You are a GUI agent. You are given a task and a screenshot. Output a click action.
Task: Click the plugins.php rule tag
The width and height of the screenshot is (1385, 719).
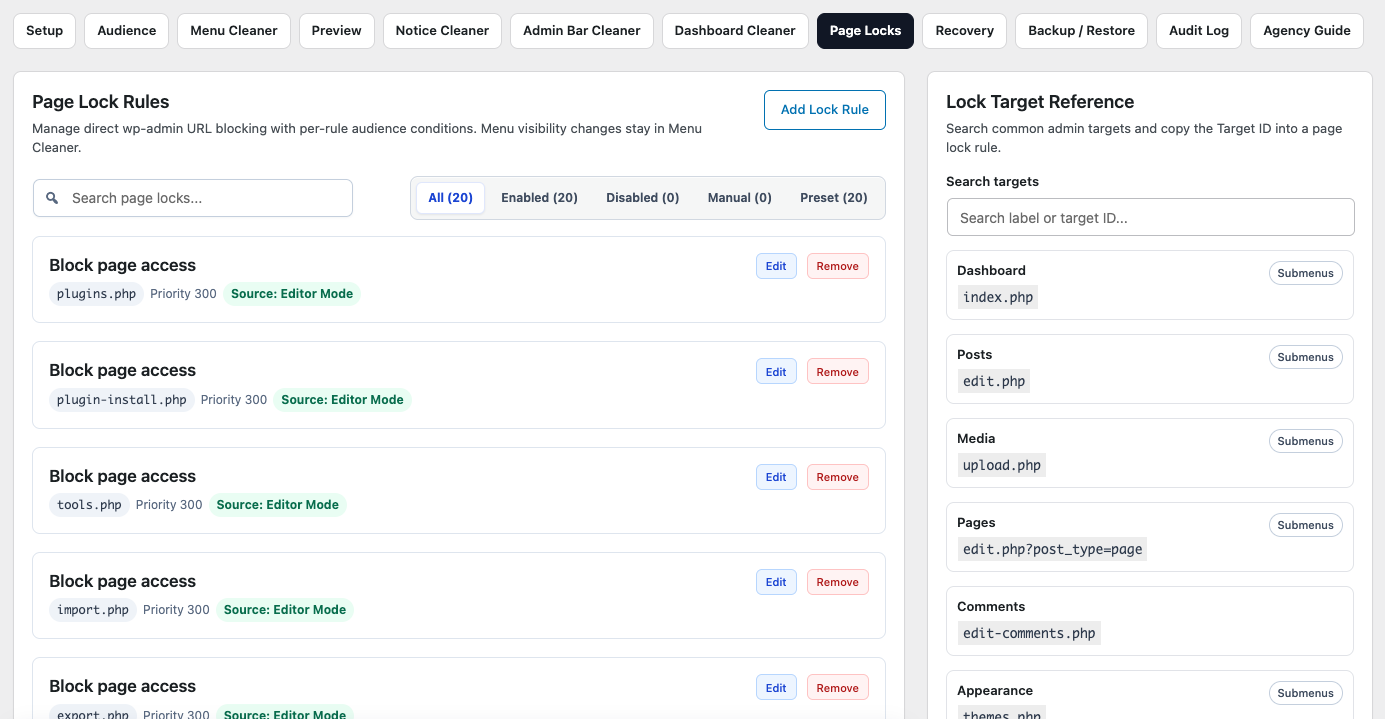click(96, 294)
